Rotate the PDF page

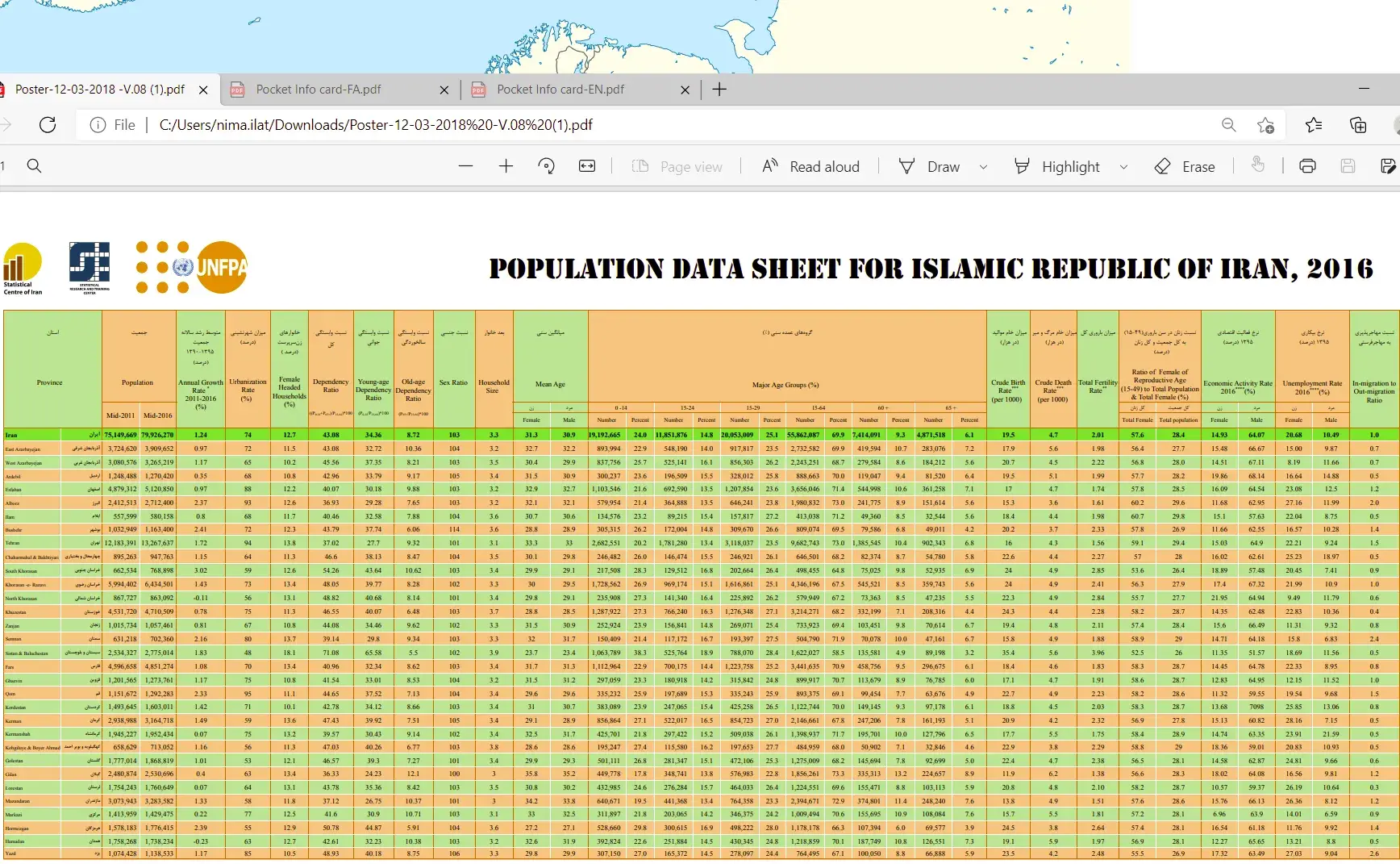pos(547,166)
